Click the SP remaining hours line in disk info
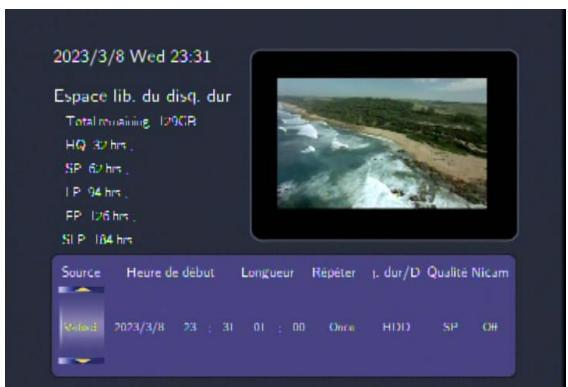The height and width of the screenshot is (387, 568). click(96, 168)
